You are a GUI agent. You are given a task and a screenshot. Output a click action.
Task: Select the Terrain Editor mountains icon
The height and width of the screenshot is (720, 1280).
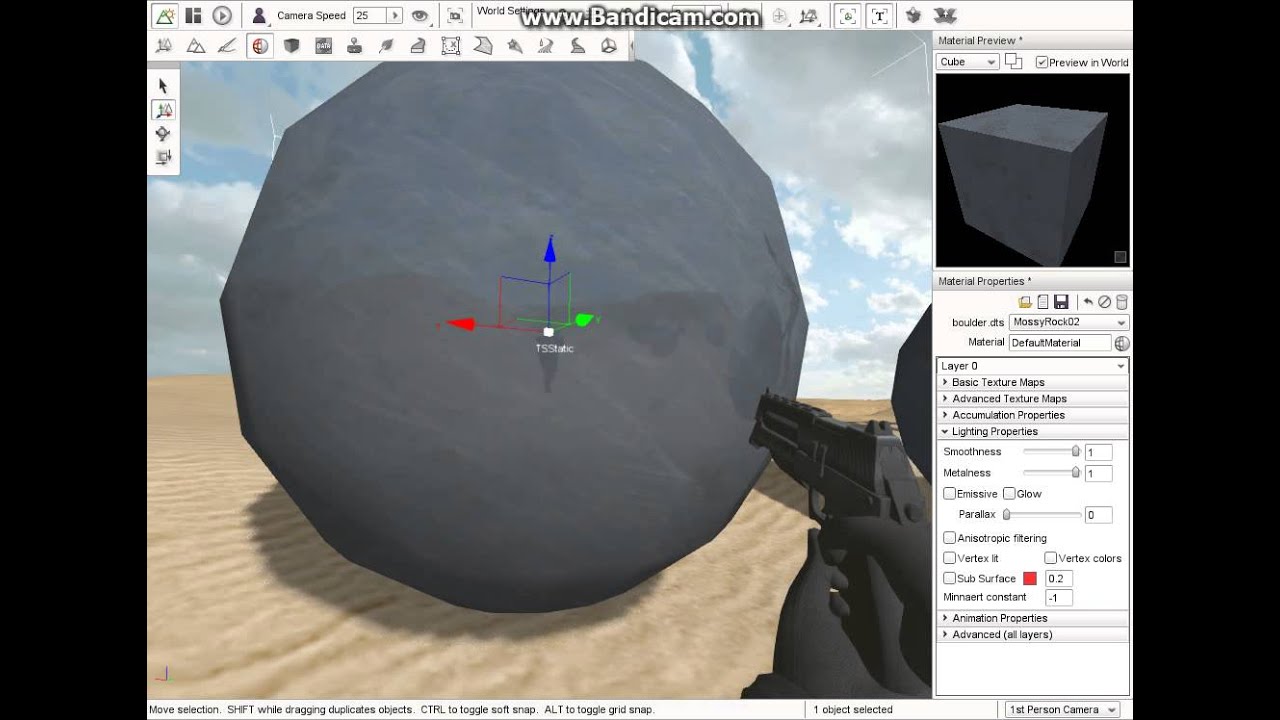click(x=196, y=45)
